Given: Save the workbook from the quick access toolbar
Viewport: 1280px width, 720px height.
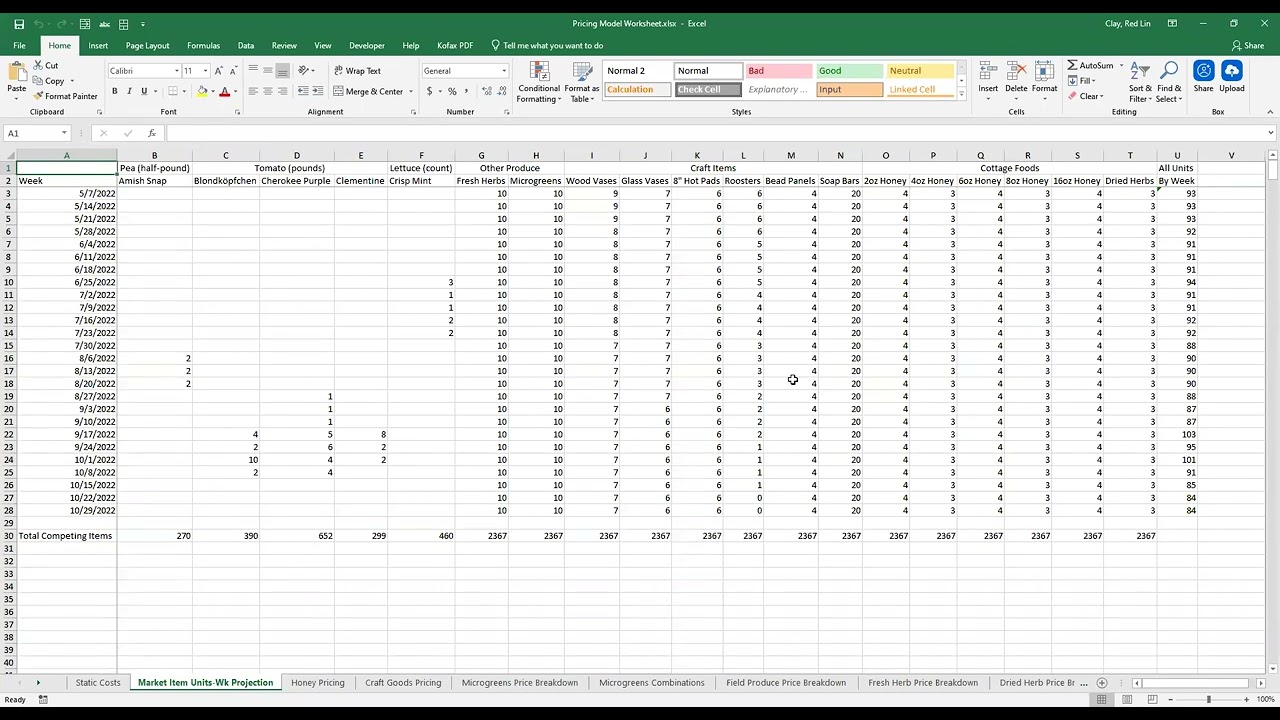Looking at the screenshot, I should click(19, 24).
